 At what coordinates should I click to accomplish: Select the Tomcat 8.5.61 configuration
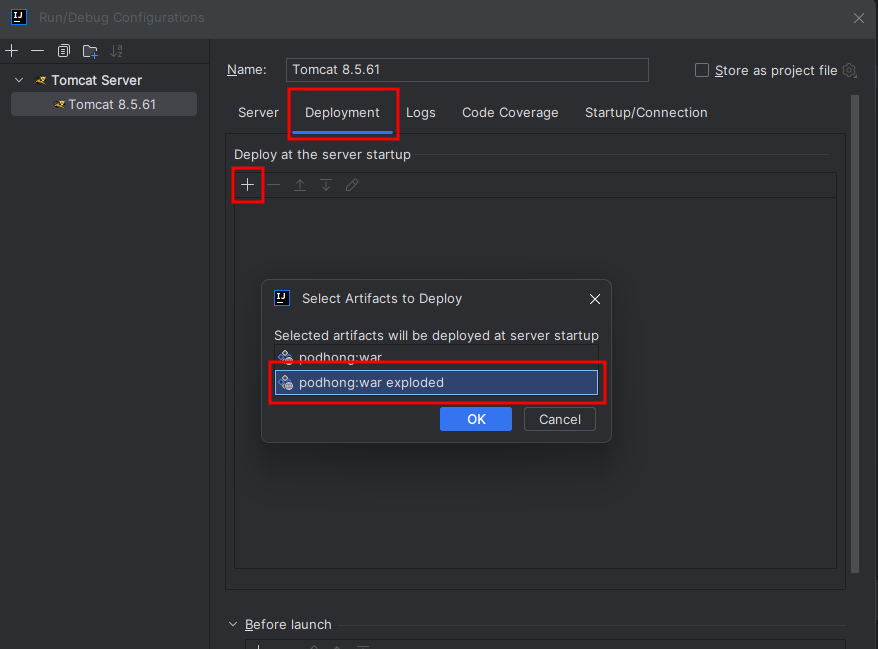click(104, 104)
